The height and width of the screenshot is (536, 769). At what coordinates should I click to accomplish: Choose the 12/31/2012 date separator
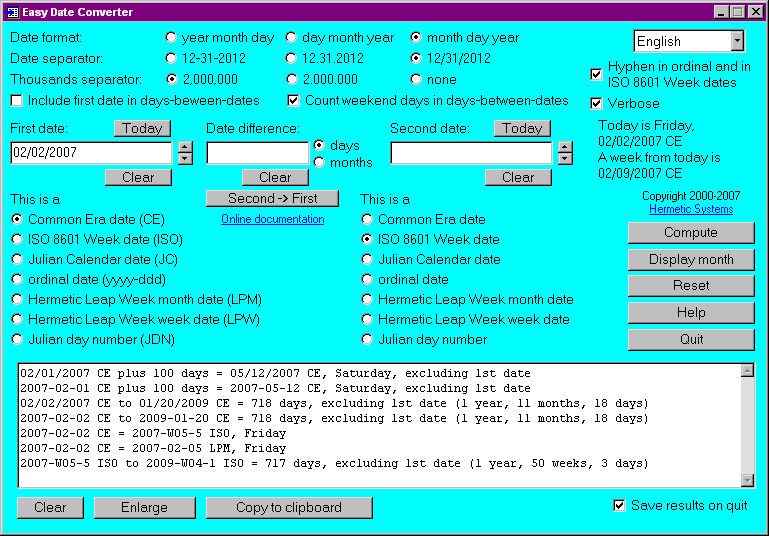pos(416,58)
